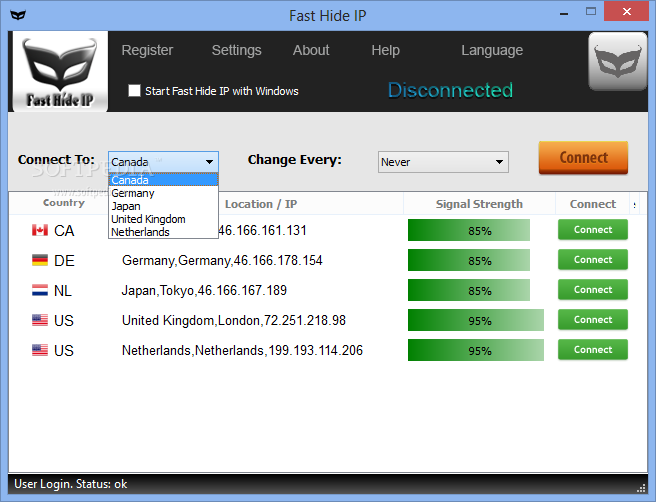The width and height of the screenshot is (656, 502).
Task: Select Germany in the dropdown list
Action: pos(163,193)
